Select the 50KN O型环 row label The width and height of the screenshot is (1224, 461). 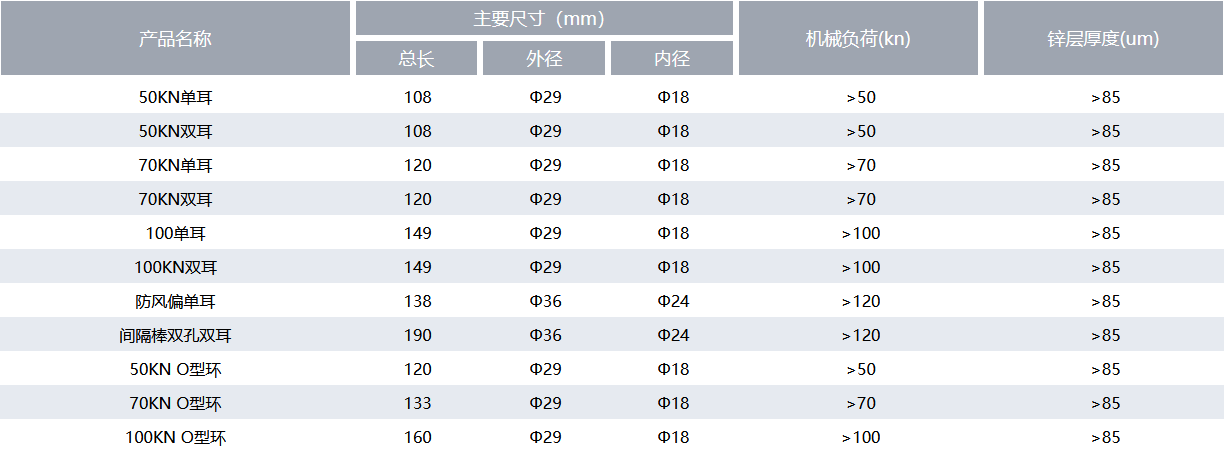175,370
